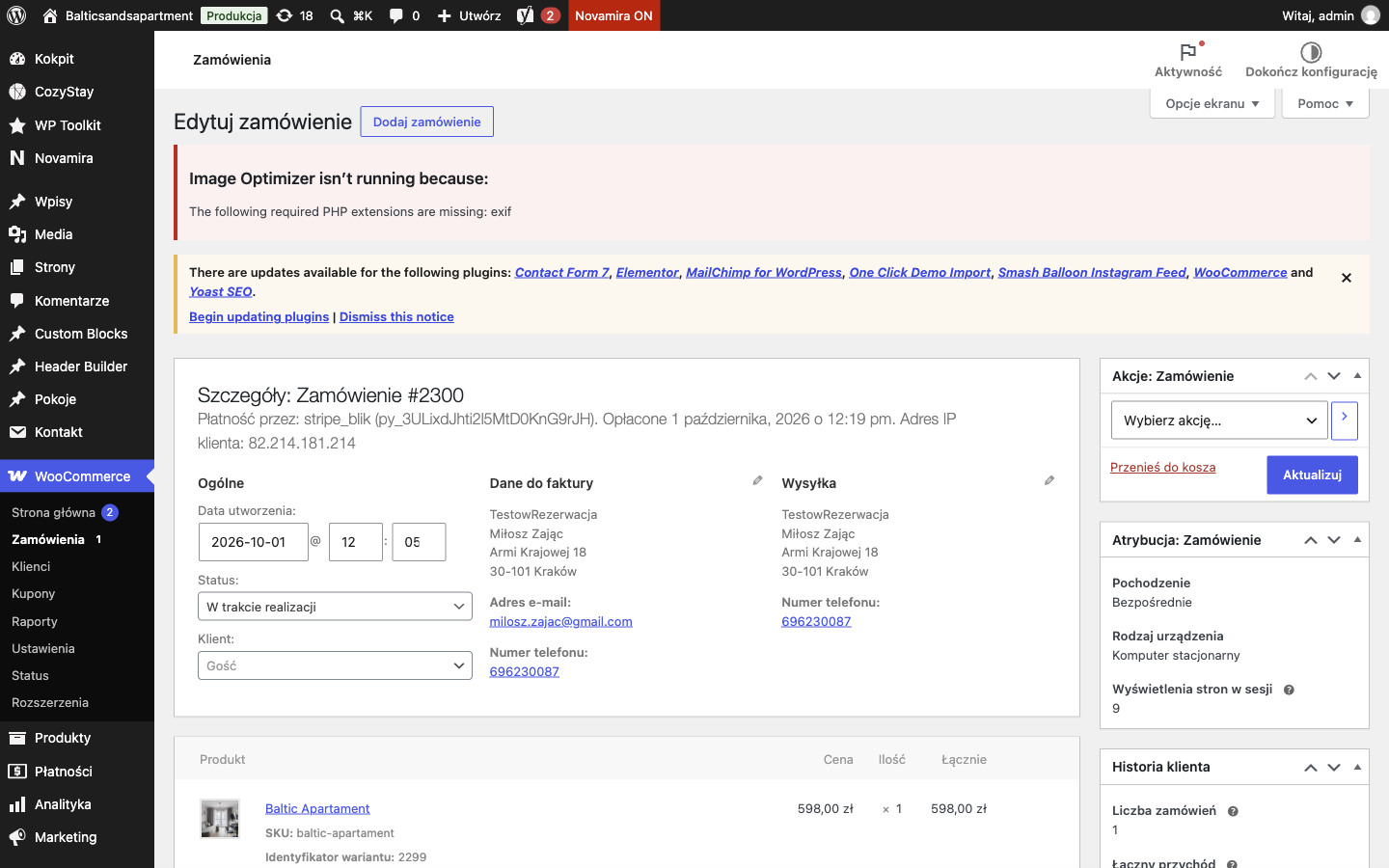Edit shipping address with pencil icon

click(1049, 480)
